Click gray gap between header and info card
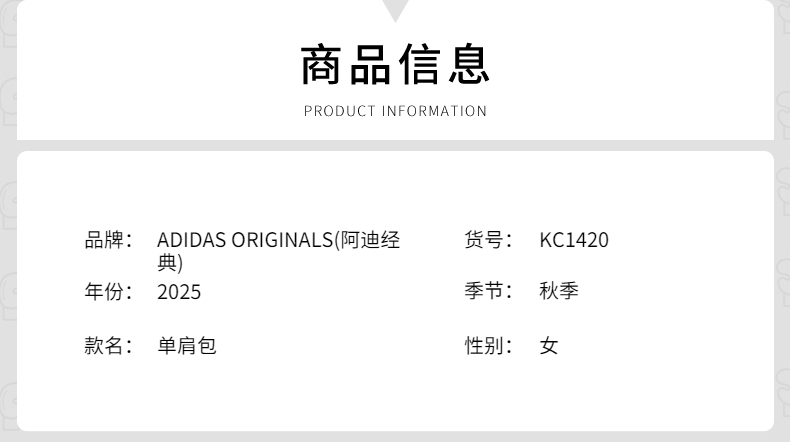Image resolution: width=790 pixels, height=442 pixels. [x=396, y=145]
